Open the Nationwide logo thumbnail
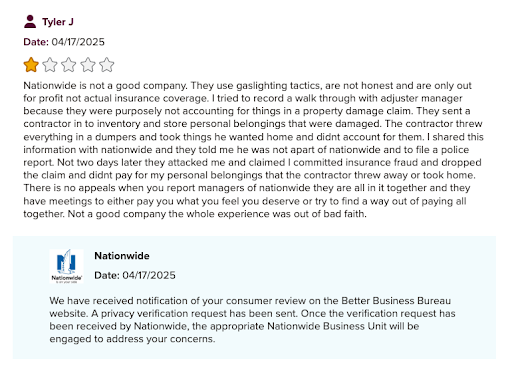 pyautogui.click(x=66, y=266)
